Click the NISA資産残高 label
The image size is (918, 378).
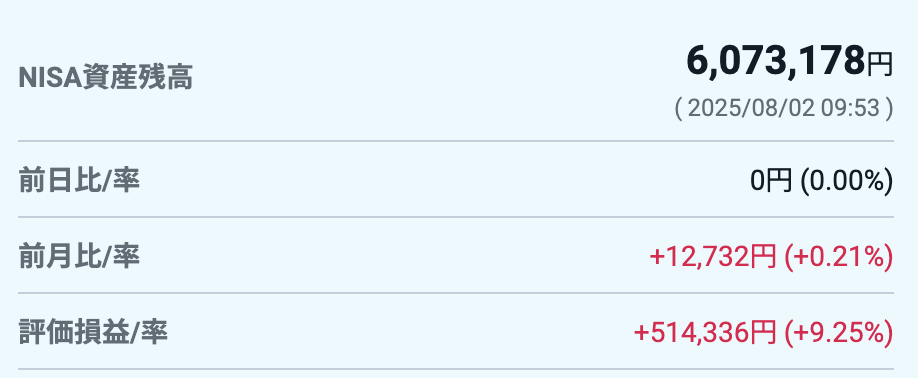106,78
